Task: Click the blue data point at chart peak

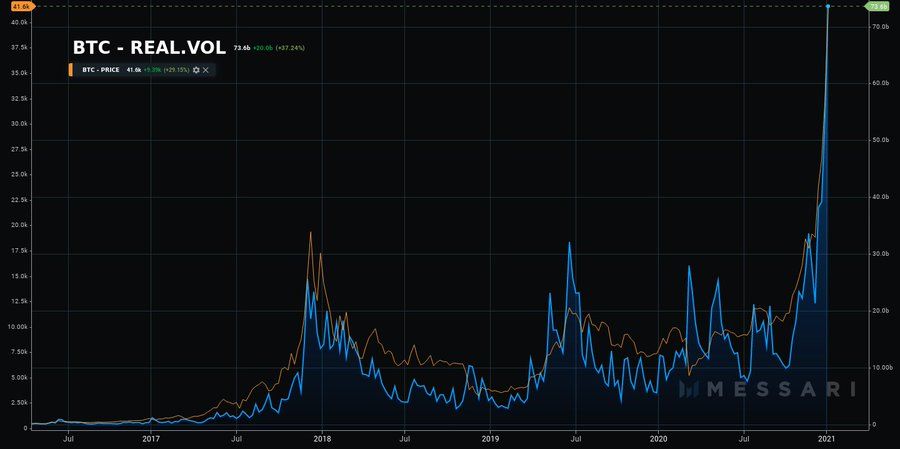Action: tap(828, 6)
